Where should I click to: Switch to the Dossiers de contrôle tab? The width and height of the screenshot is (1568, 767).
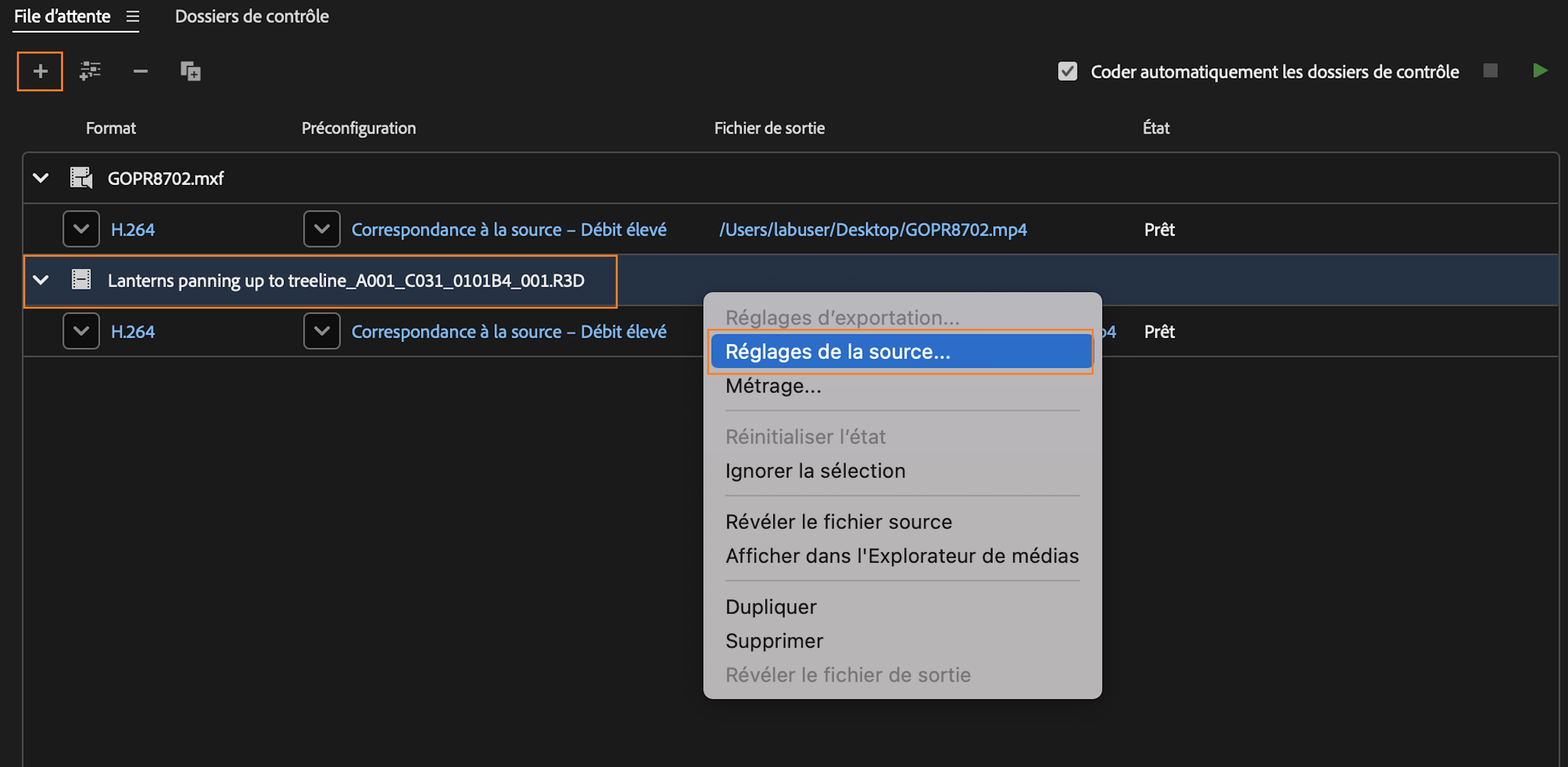(x=252, y=17)
